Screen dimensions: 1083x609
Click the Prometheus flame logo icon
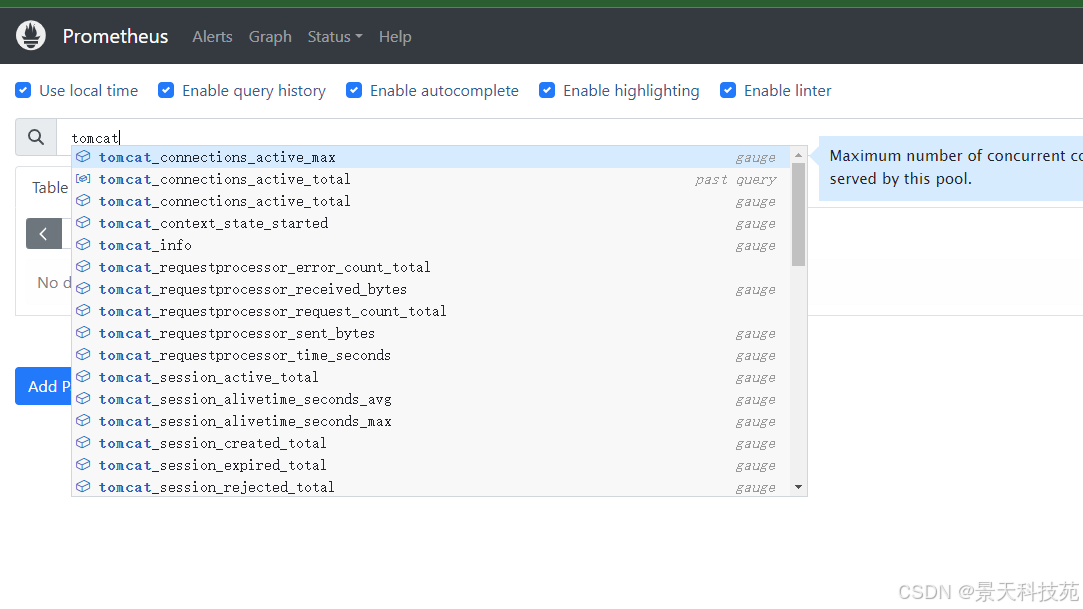(x=31, y=36)
